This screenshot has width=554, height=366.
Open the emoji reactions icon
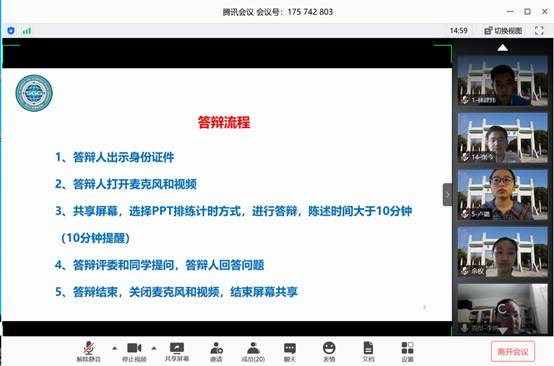[329, 352]
